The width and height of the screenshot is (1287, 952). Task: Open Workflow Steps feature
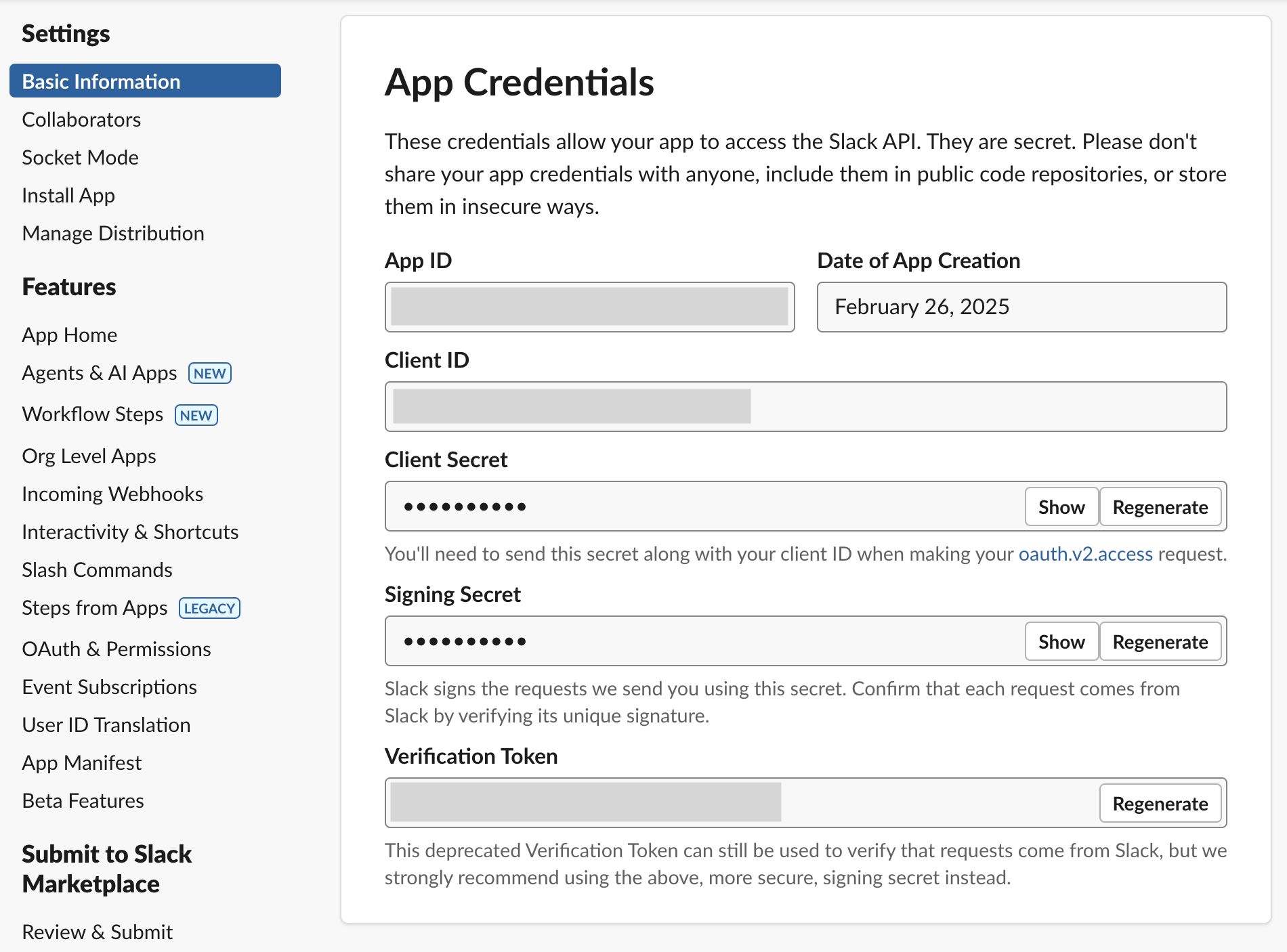93,414
